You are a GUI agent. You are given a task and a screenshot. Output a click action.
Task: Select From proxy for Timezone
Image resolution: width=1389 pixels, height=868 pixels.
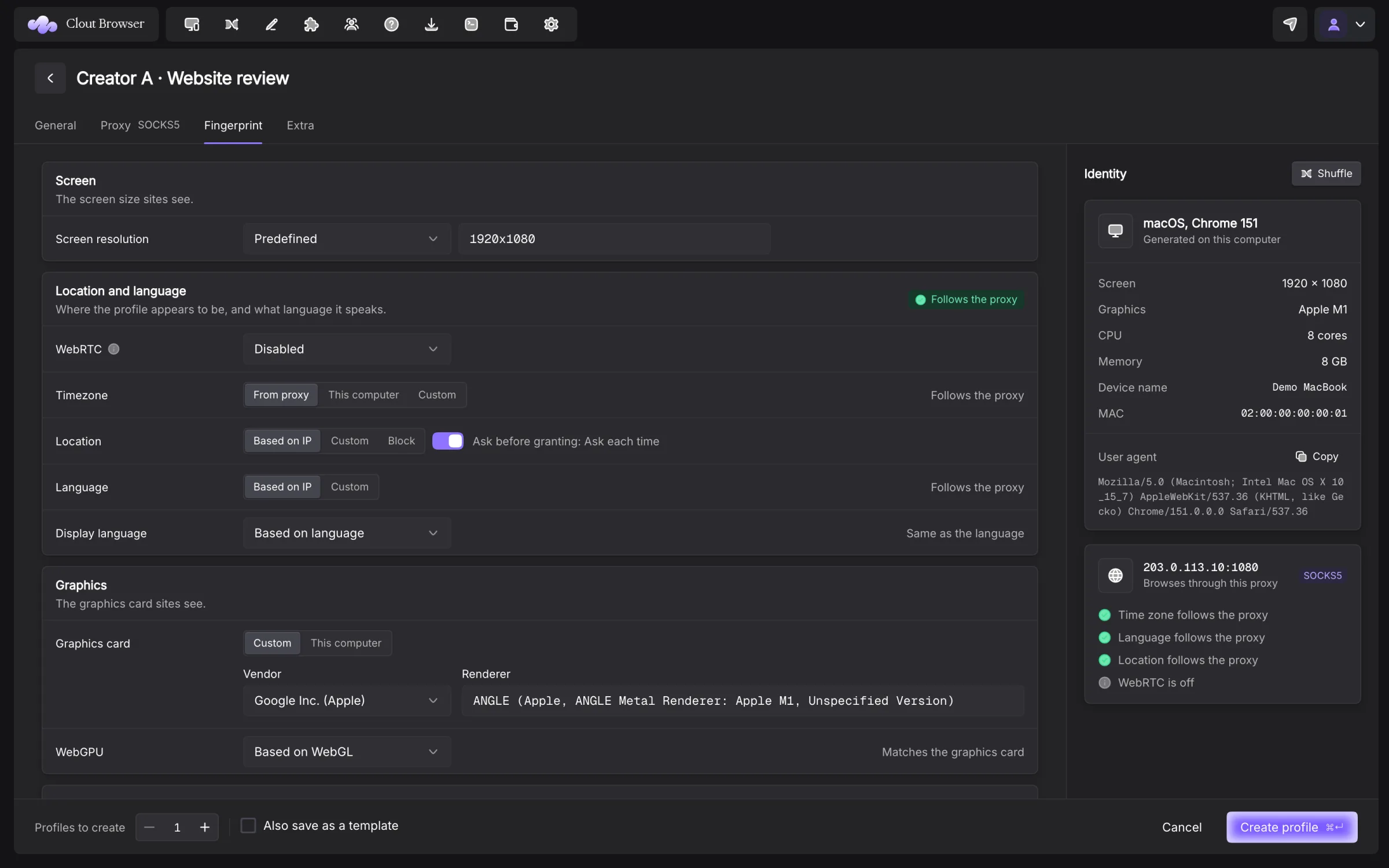tap(281, 395)
